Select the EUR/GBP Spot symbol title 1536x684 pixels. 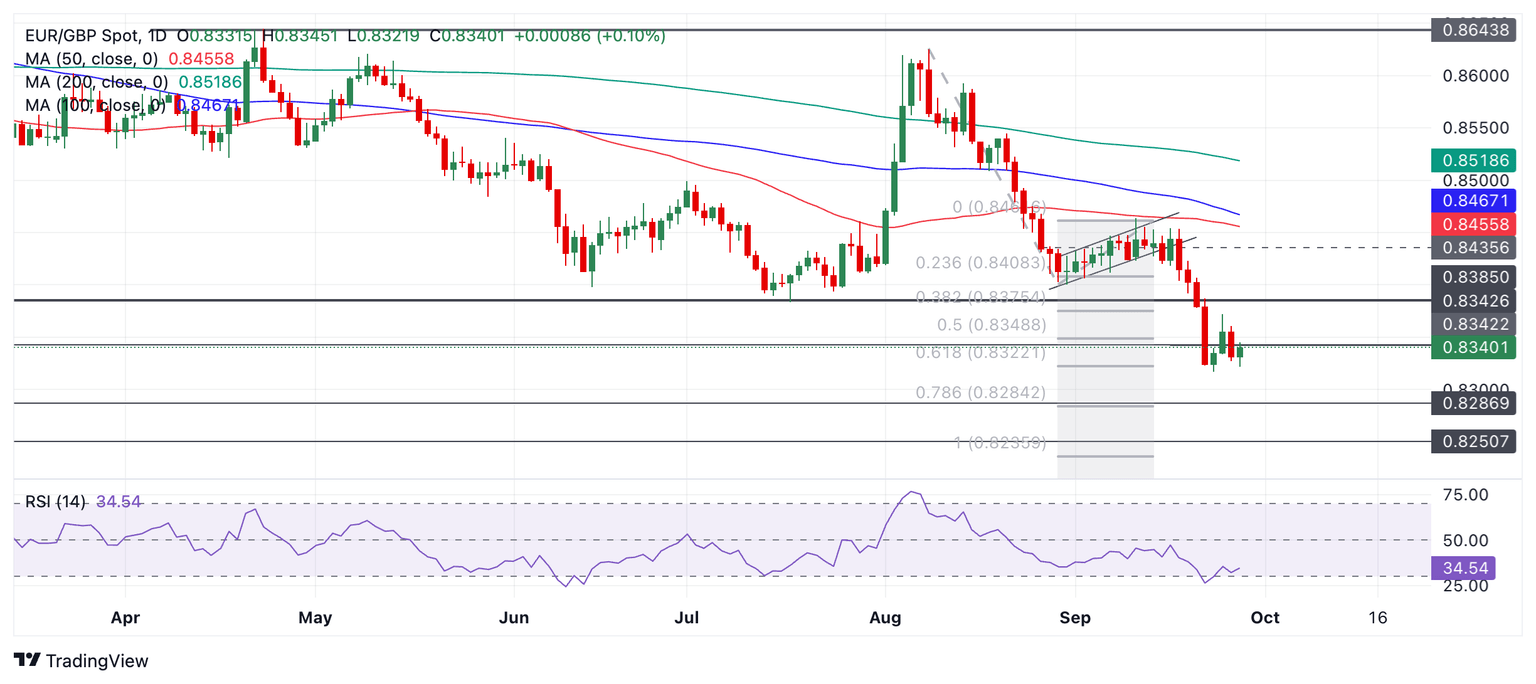coord(84,36)
